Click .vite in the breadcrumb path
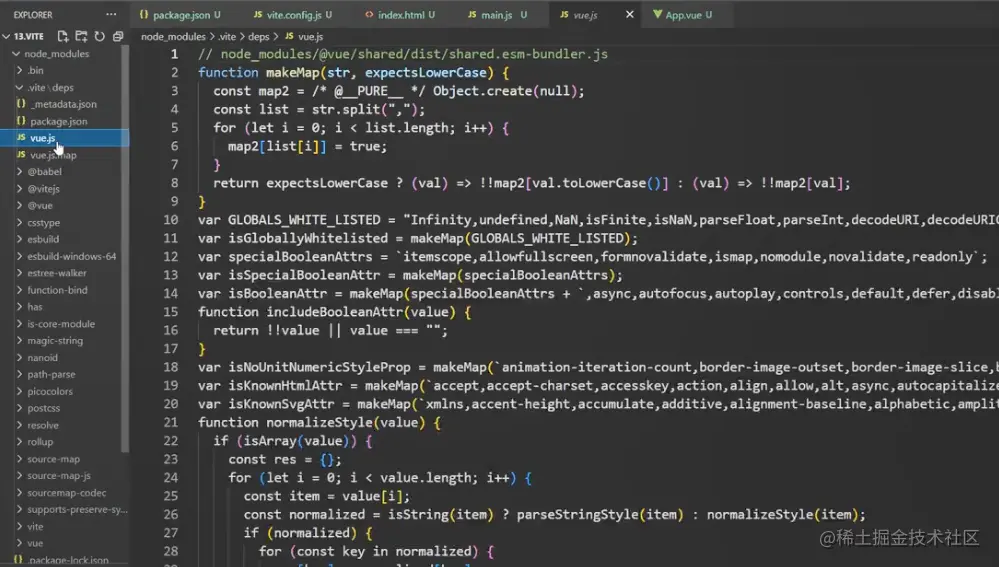999x567 pixels. point(227,36)
